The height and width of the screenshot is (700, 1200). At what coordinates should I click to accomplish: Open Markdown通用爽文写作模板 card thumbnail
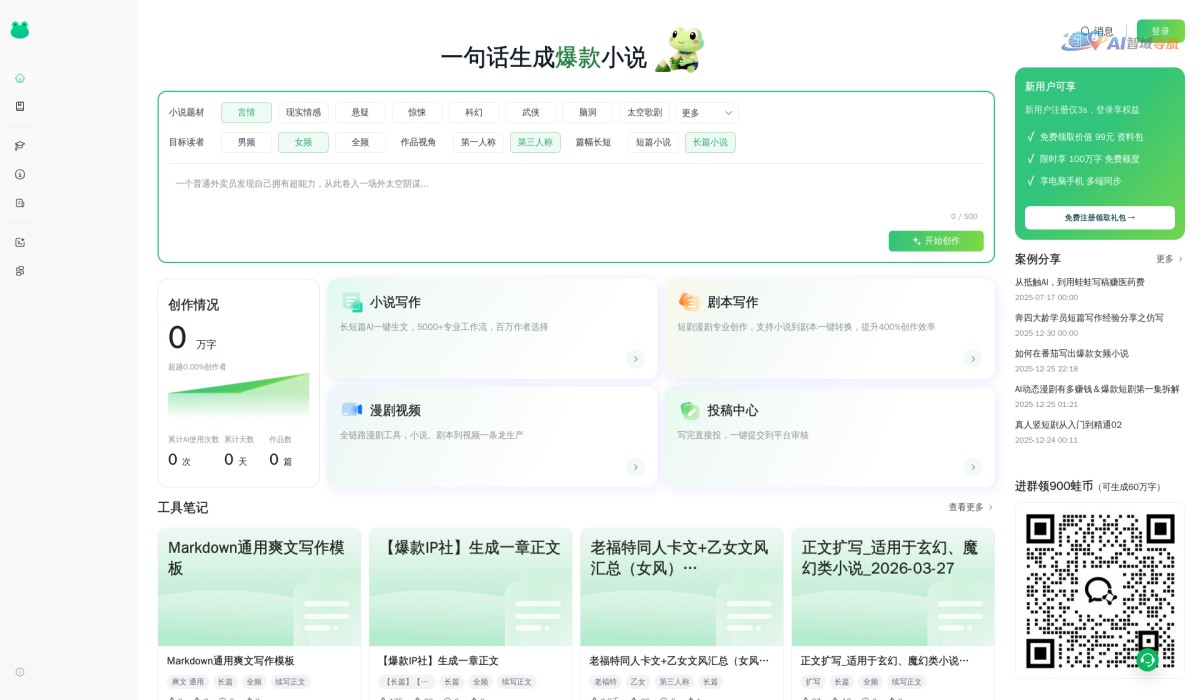[259, 587]
